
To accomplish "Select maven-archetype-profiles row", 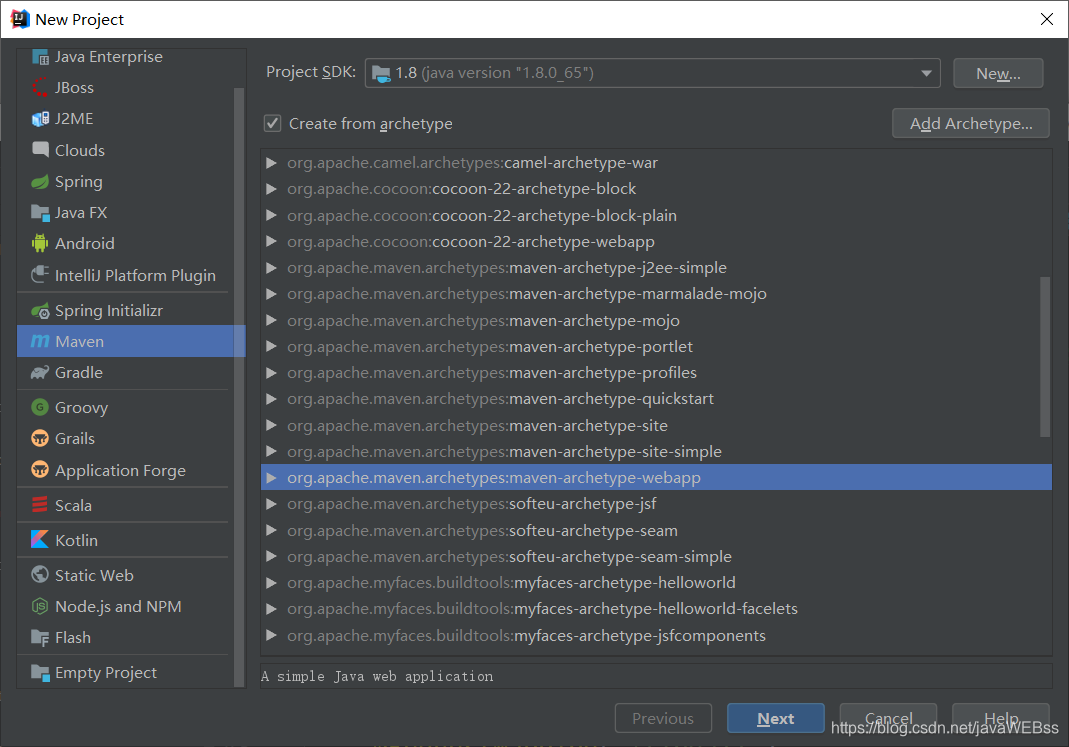I will (x=656, y=373).
